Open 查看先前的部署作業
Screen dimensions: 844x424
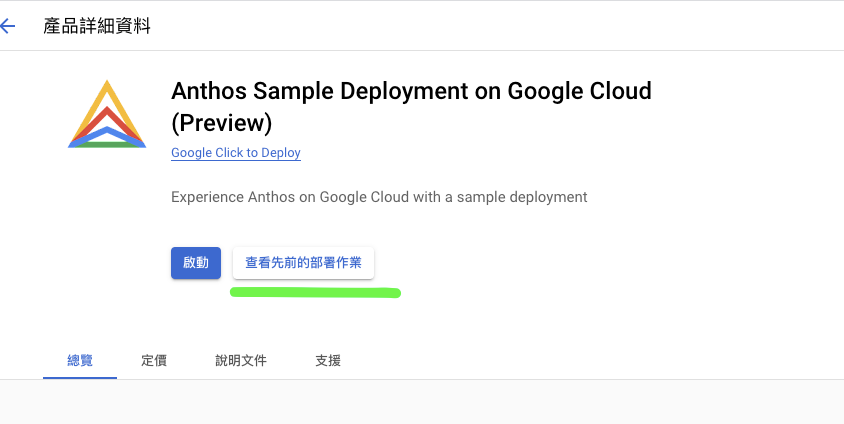coord(303,263)
